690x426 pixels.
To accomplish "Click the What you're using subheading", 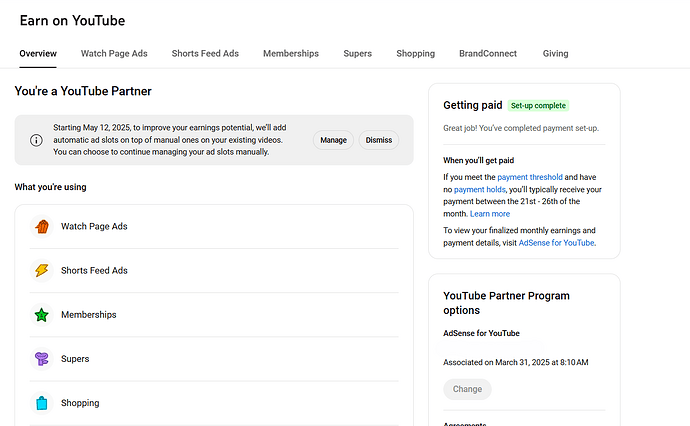I will pyautogui.click(x=51, y=187).
